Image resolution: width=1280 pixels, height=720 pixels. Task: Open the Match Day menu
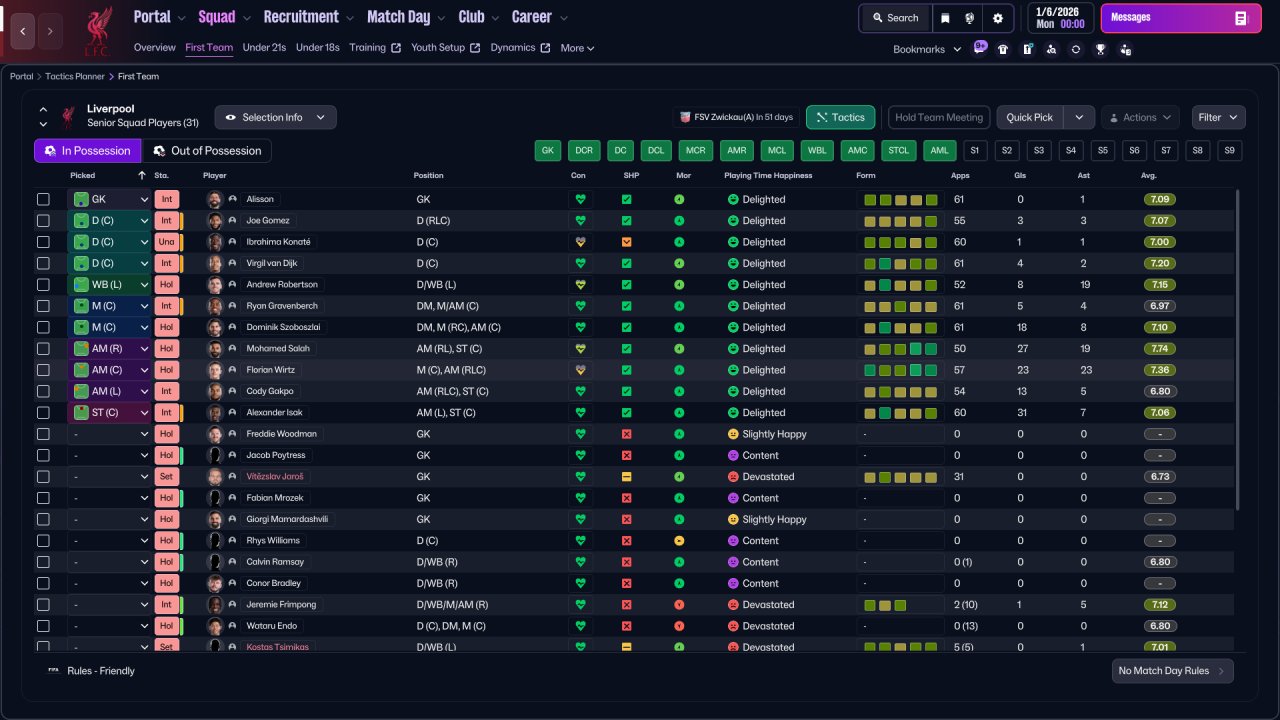point(406,17)
